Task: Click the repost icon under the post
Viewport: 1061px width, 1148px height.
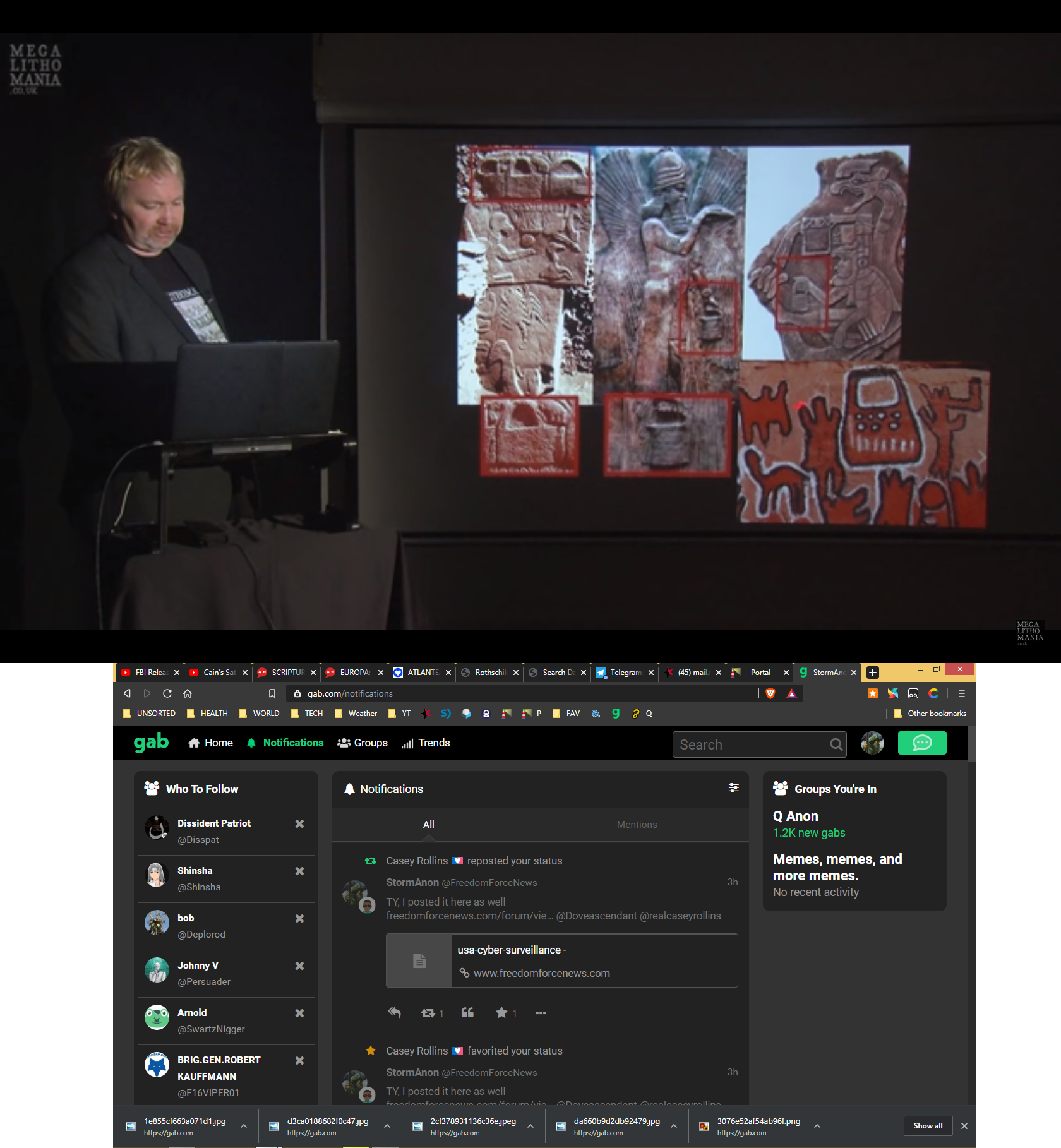Action: coord(428,1012)
